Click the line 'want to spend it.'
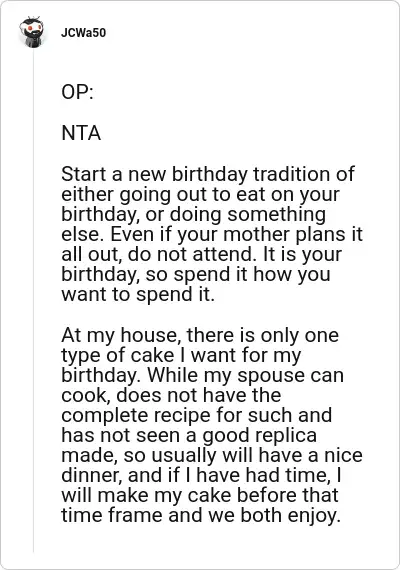Image resolution: width=400 pixels, height=570 pixels. click(138, 294)
